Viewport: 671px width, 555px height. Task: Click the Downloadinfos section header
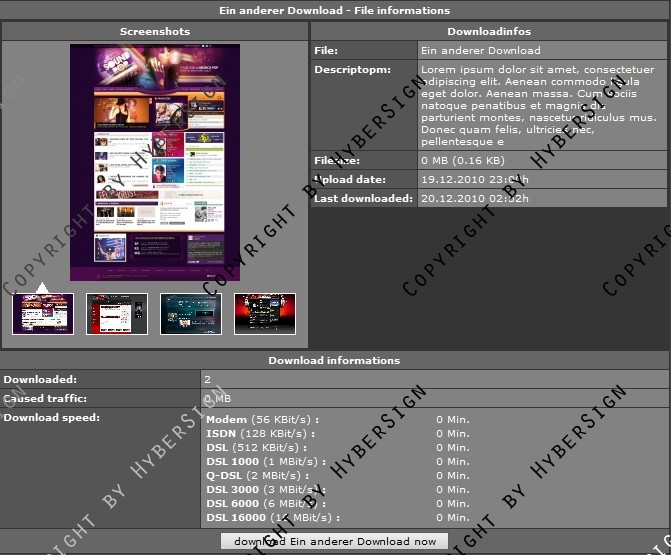[489, 32]
